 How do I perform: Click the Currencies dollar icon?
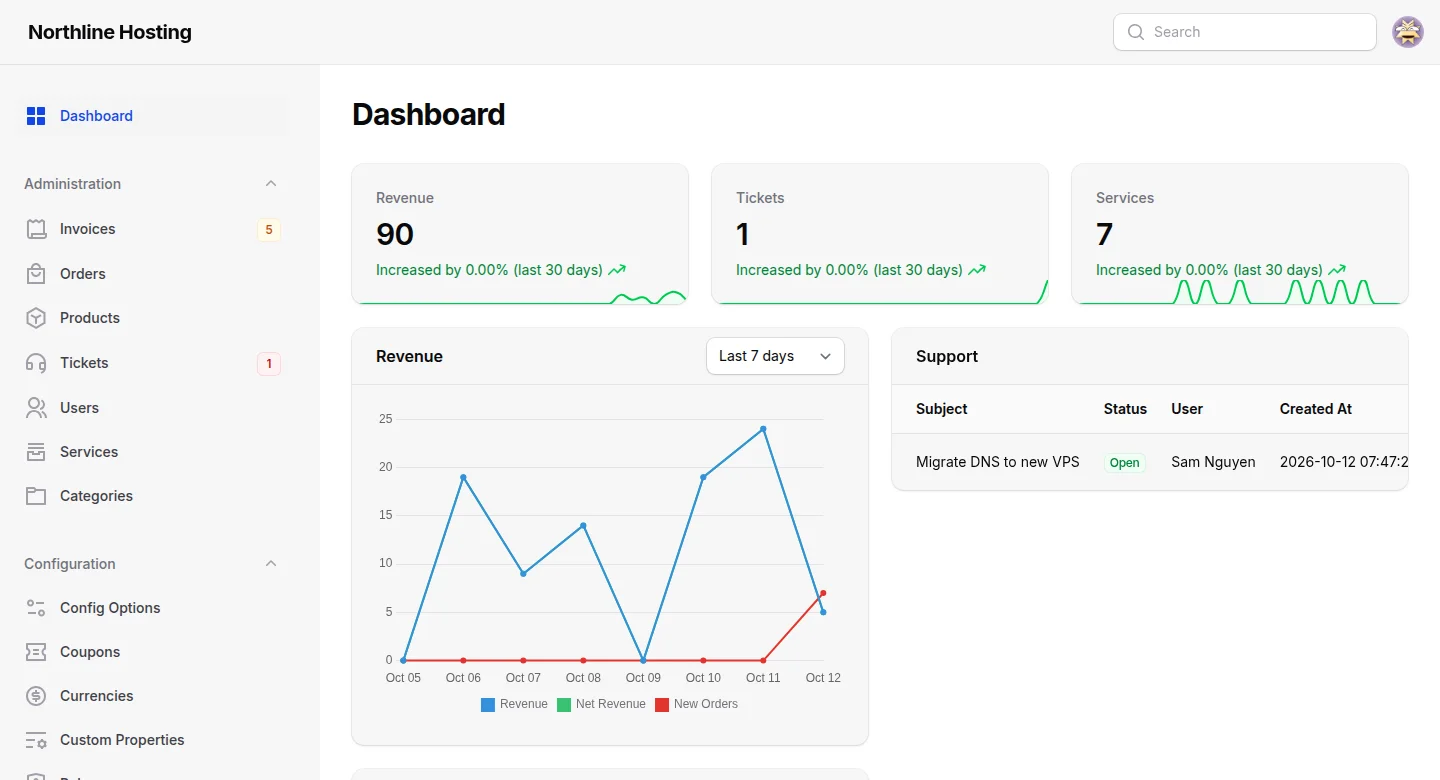pyautogui.click(x=36, y=696)
